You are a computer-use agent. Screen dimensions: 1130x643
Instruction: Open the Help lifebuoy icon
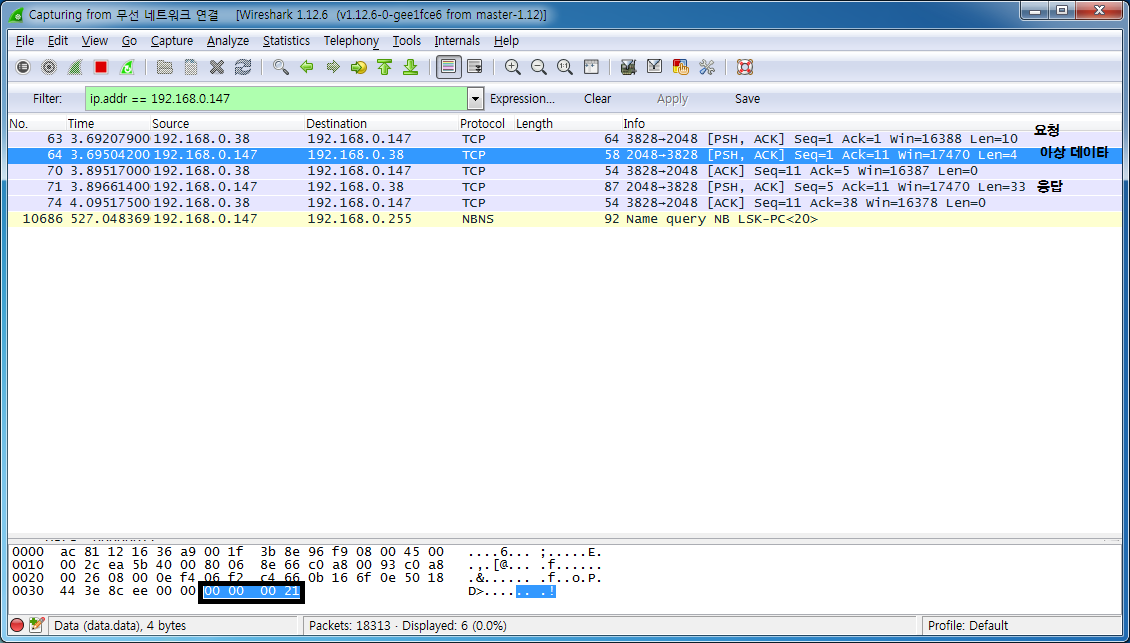click(744, 67)
